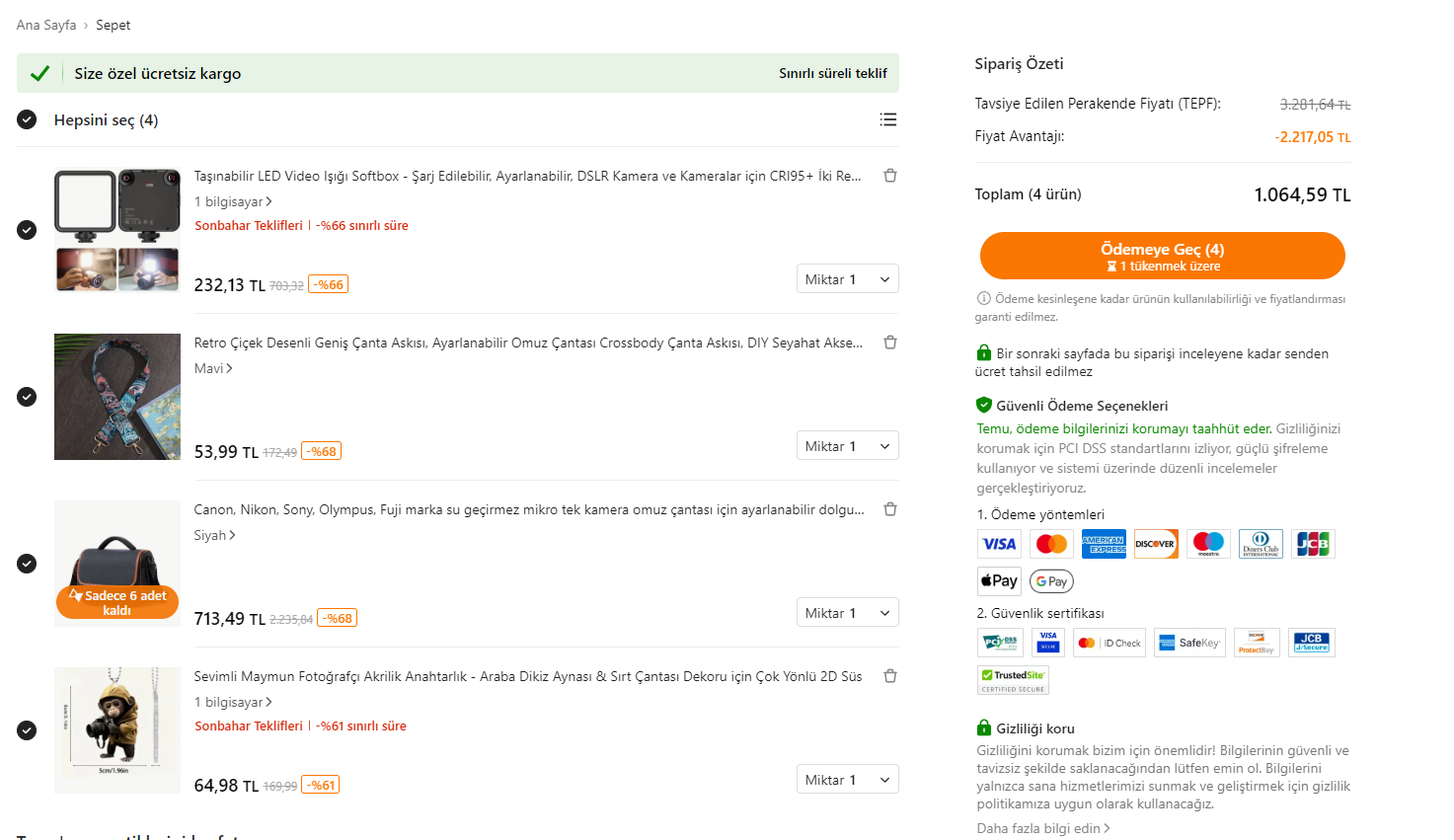
Task: Open the list view icon beside Hepsini seç
Action: pos(888,119)
